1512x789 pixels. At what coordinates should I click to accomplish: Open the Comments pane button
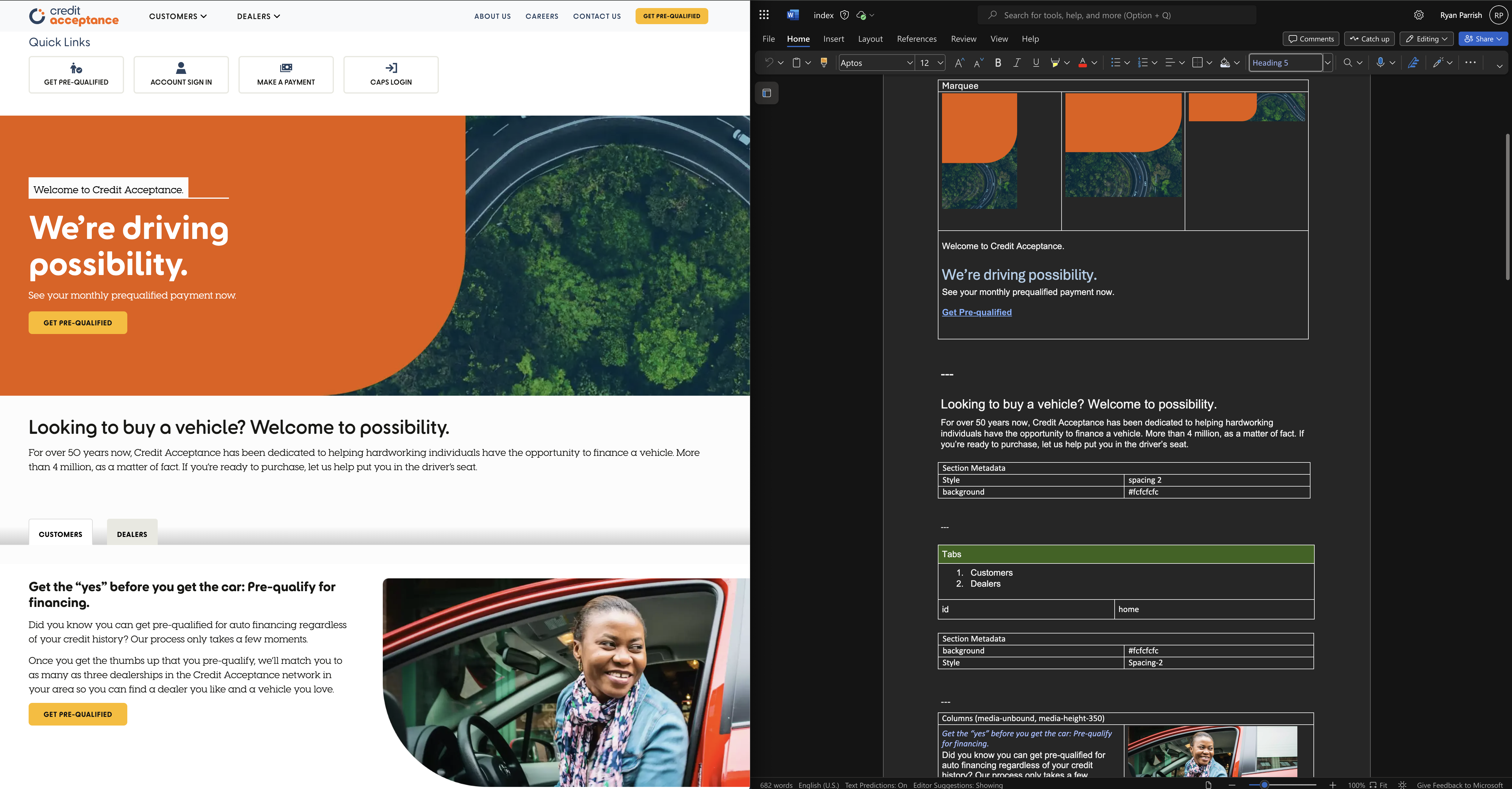tap(1311, 39)
